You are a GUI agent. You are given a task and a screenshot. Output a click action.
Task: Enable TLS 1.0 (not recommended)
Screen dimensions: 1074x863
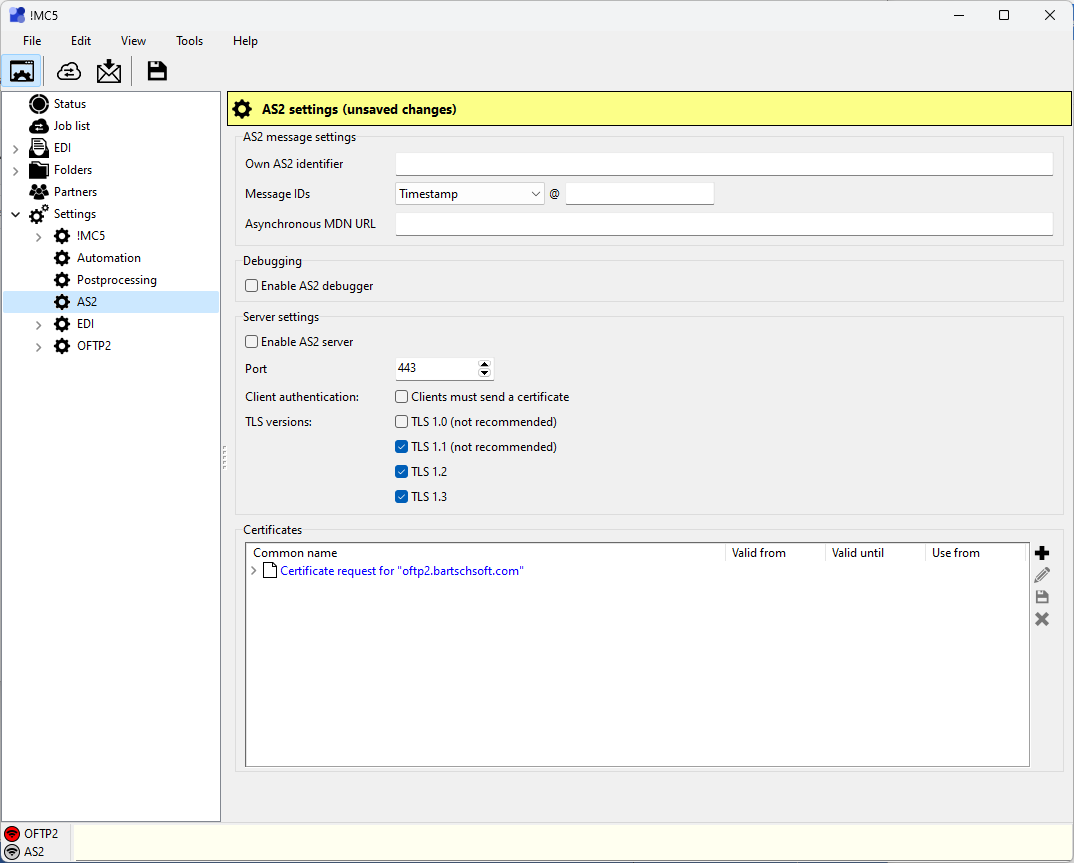[x=401, y=422]
